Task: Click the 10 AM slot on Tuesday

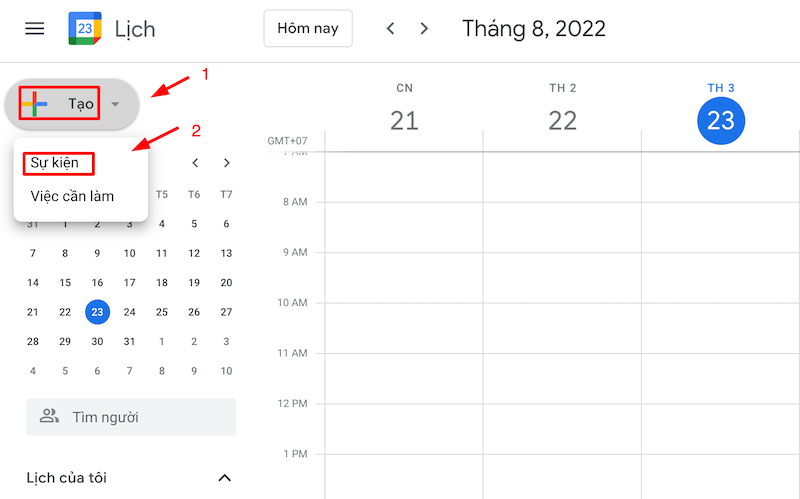Action: tap(720, 327)
